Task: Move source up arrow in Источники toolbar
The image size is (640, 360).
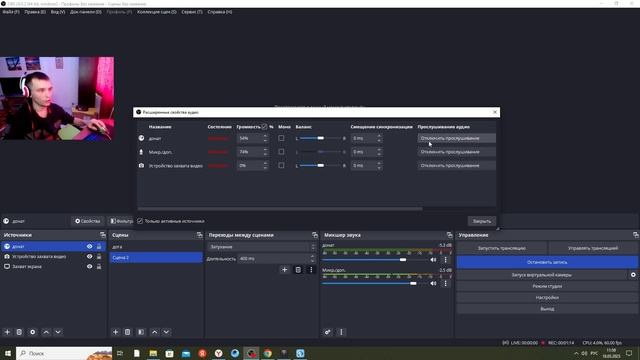Action: point(46,332)
